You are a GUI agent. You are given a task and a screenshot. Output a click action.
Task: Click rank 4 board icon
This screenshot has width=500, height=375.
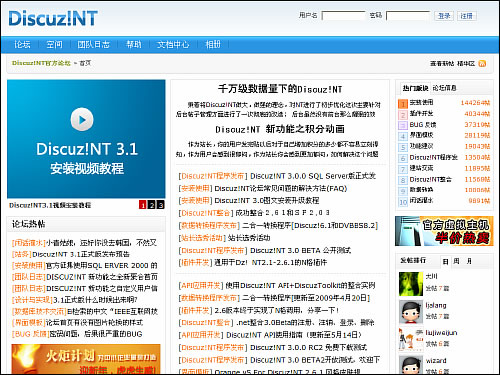[x=403, y=136]
